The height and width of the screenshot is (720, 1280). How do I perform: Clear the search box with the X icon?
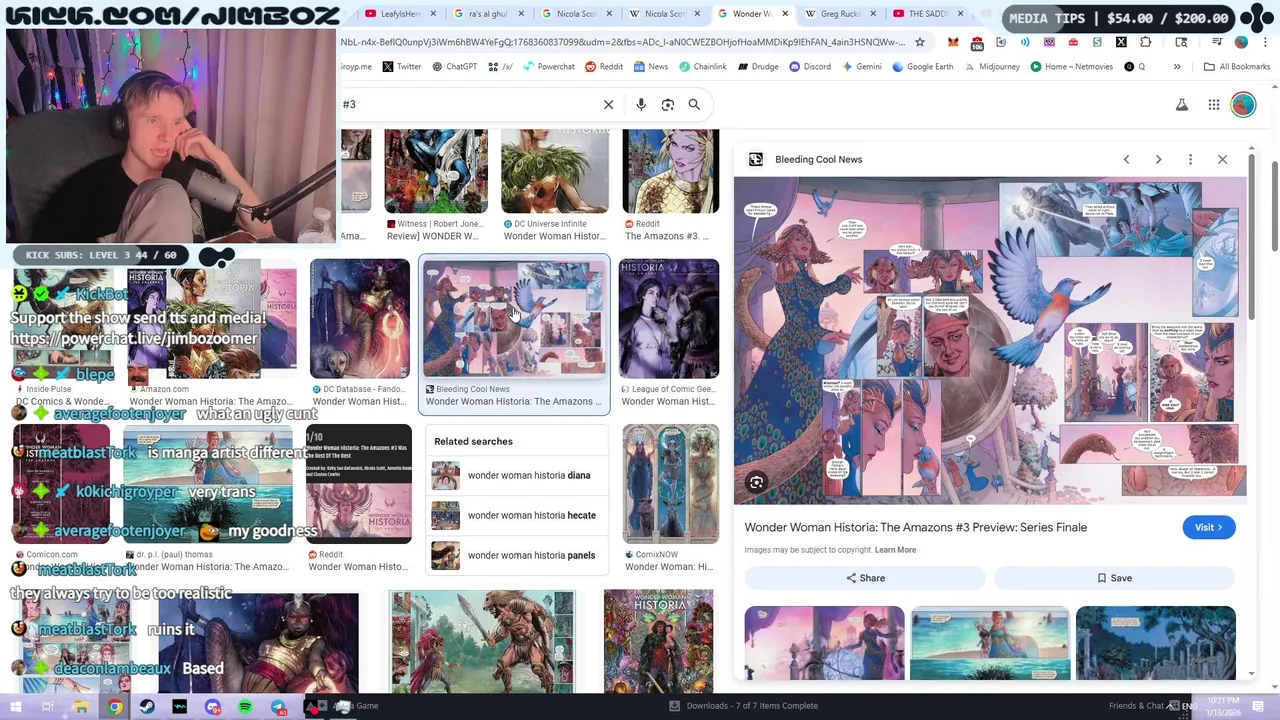[608, 104]
